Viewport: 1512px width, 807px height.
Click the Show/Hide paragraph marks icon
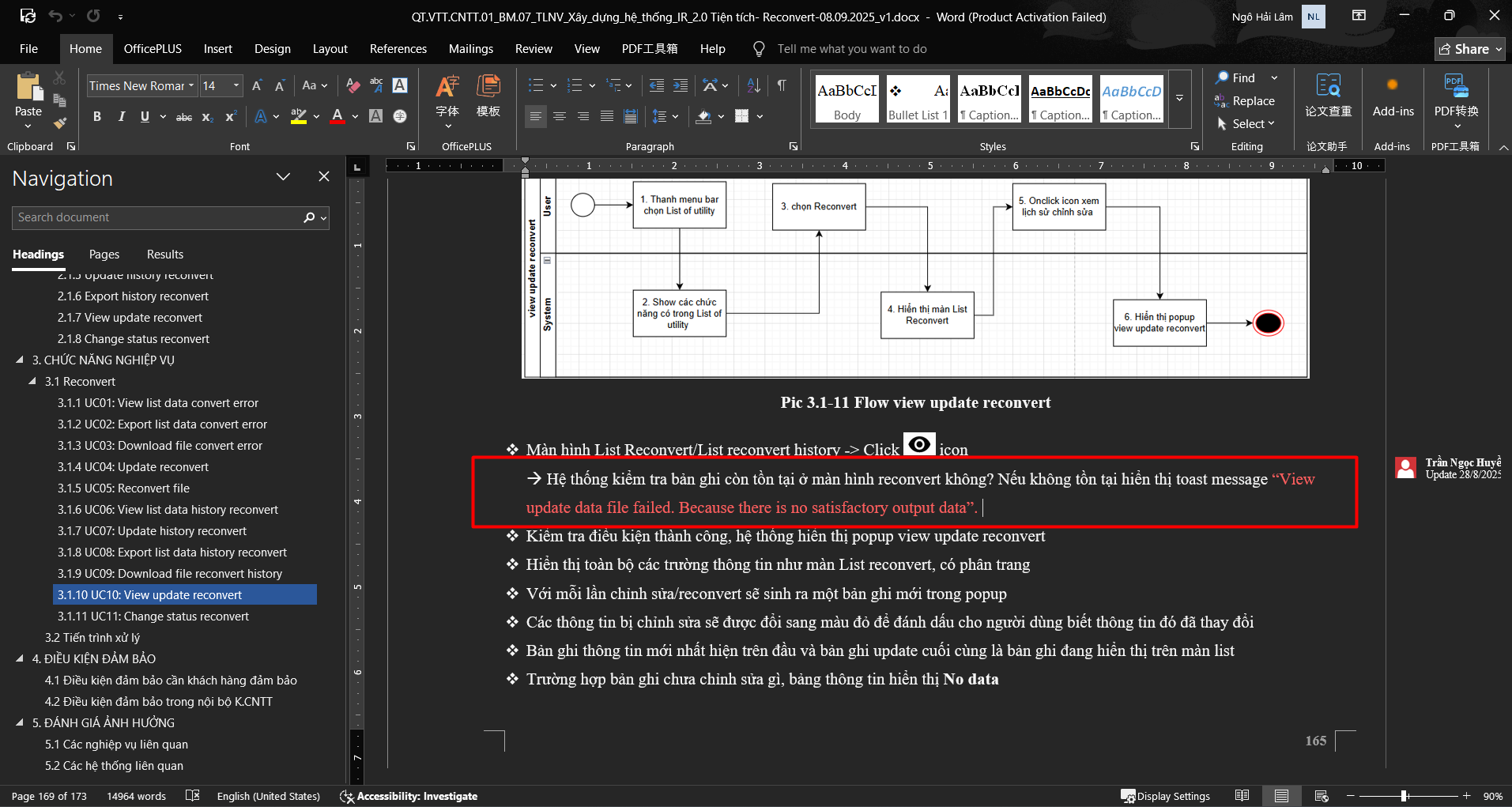[x=781, y=85]
